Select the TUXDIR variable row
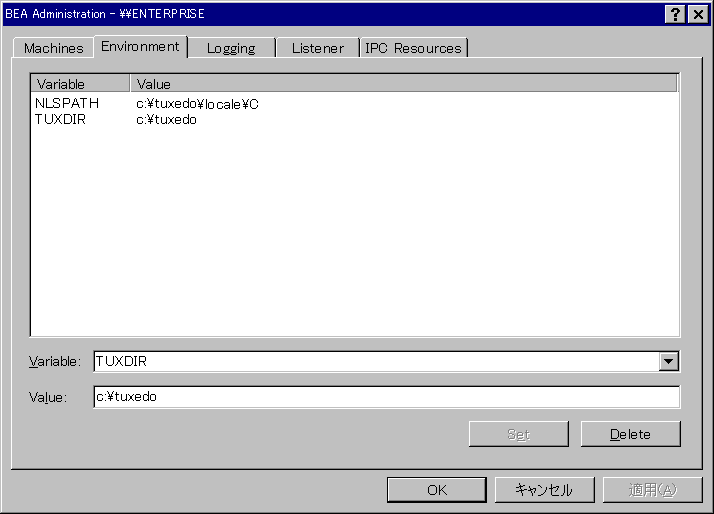Image resolution: width=714 pixels, height=514 pixels. tap(60, 119)
